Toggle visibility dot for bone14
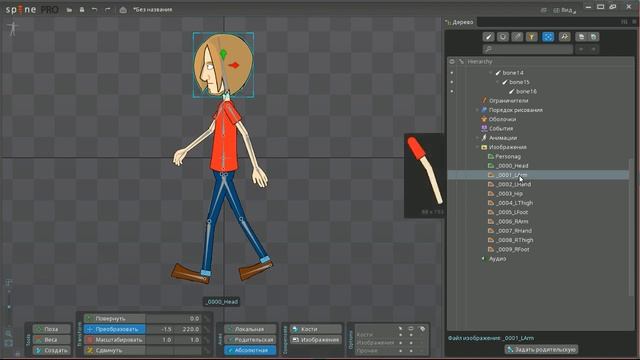The image size is (640, 360). 452,73
